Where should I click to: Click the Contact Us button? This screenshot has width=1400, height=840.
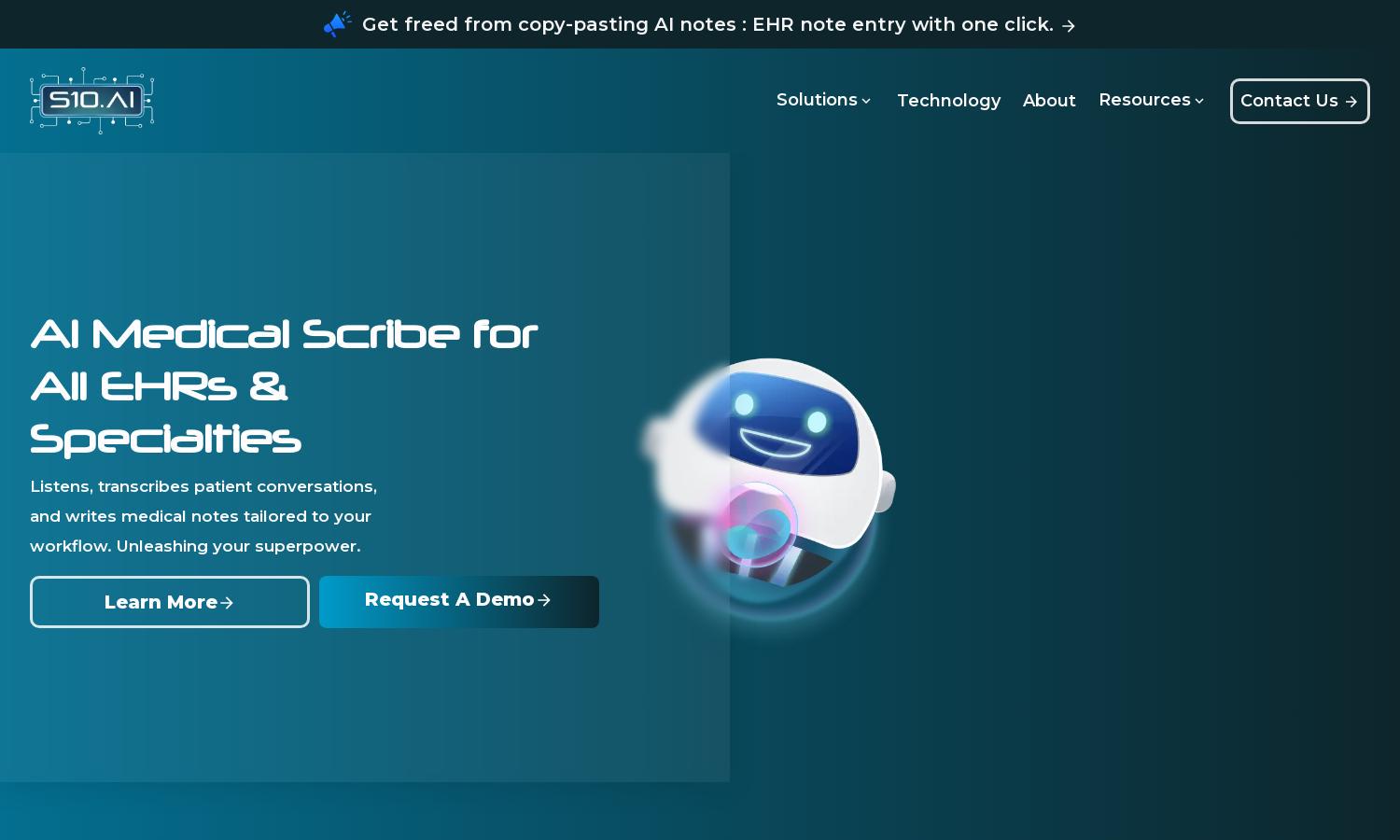1299,101
